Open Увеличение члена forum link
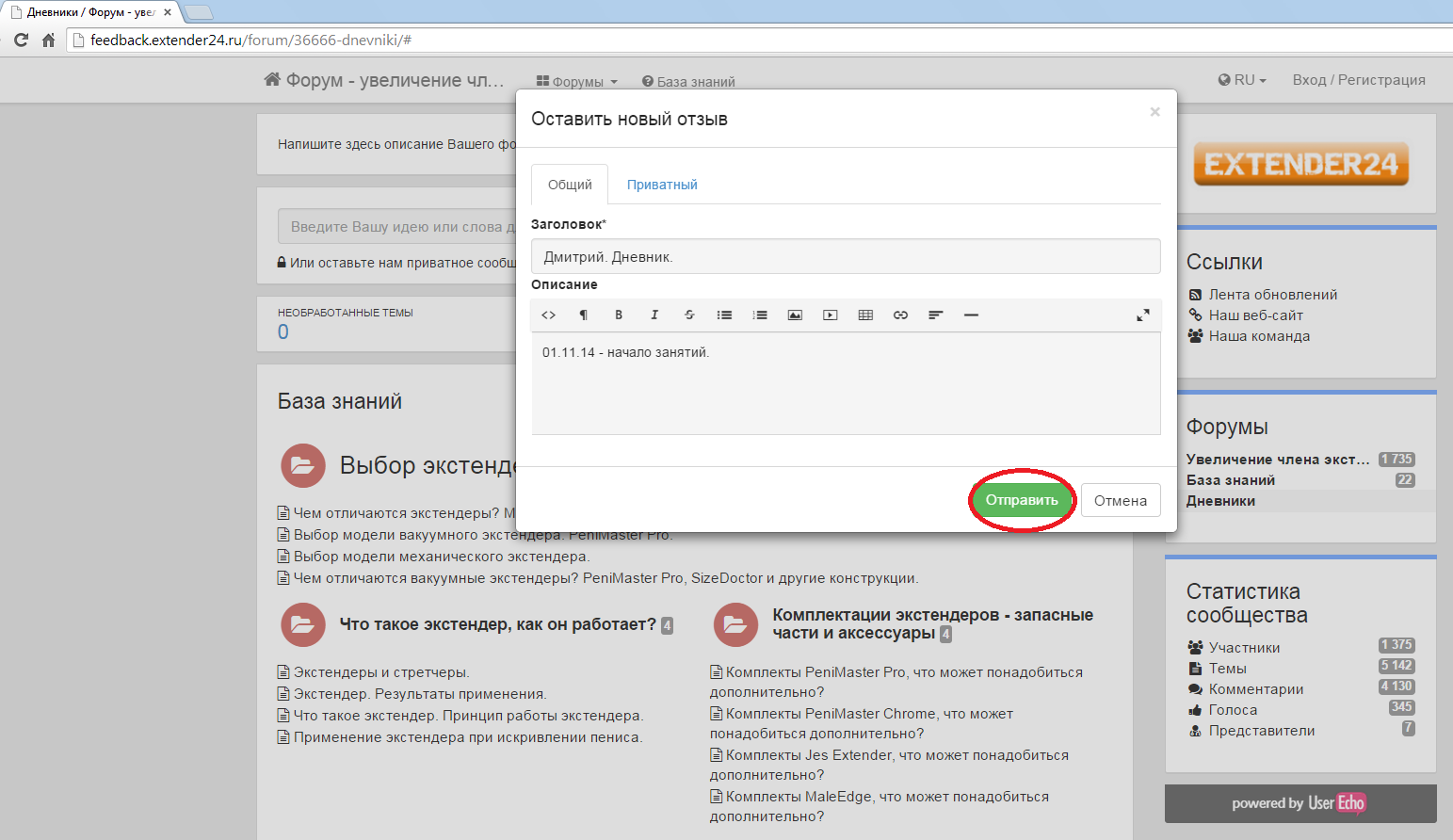The image size is (1453, 840). [x=1278, y=460]
